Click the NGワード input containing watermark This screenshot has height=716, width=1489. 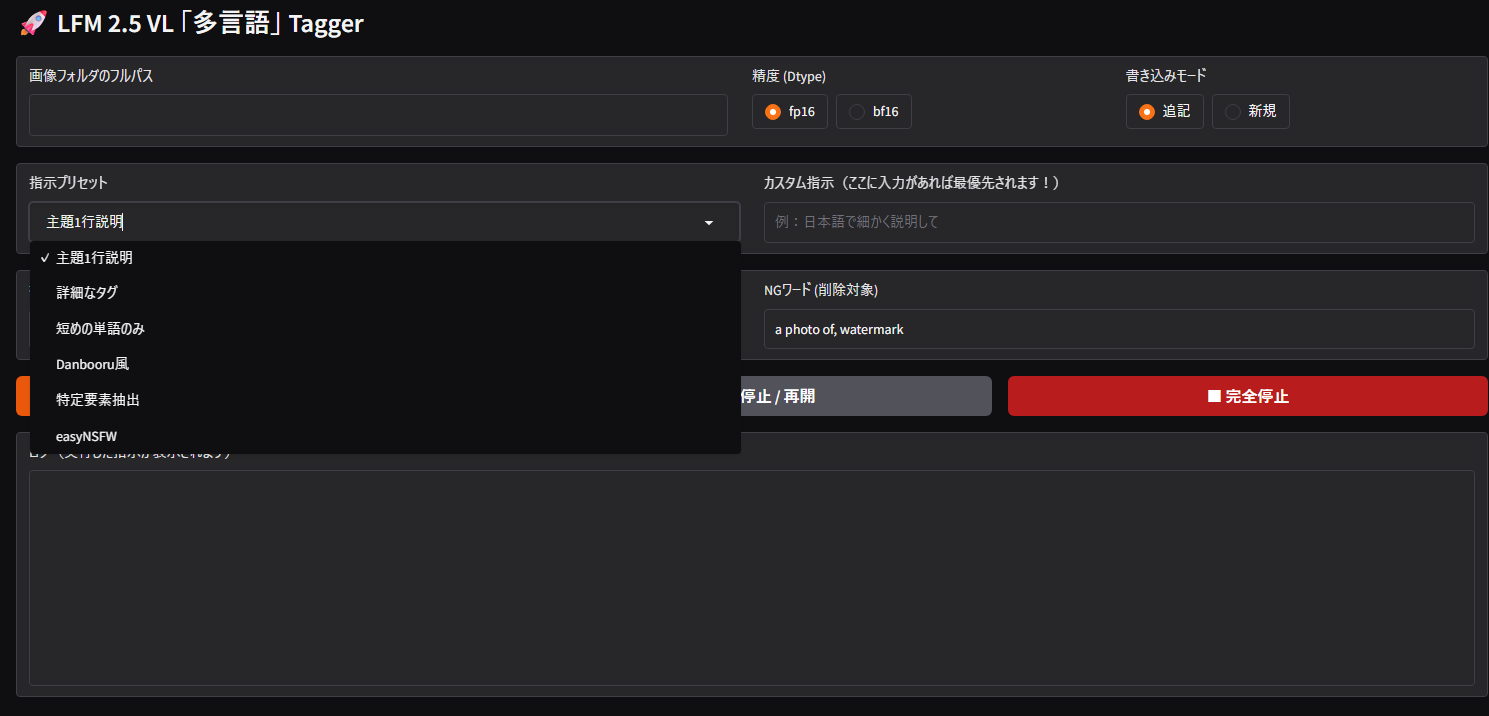[x=1118, y=329]
